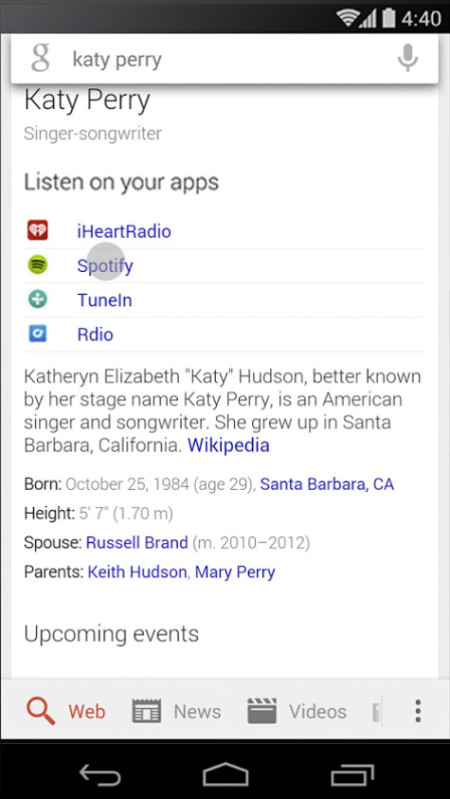Tap the Google g logo

pos(40,58)
